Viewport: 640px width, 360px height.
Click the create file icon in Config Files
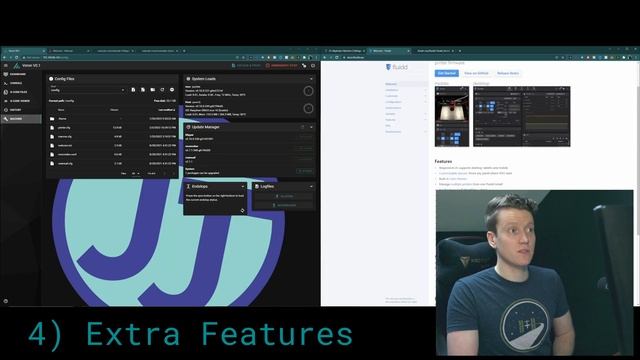133,89
